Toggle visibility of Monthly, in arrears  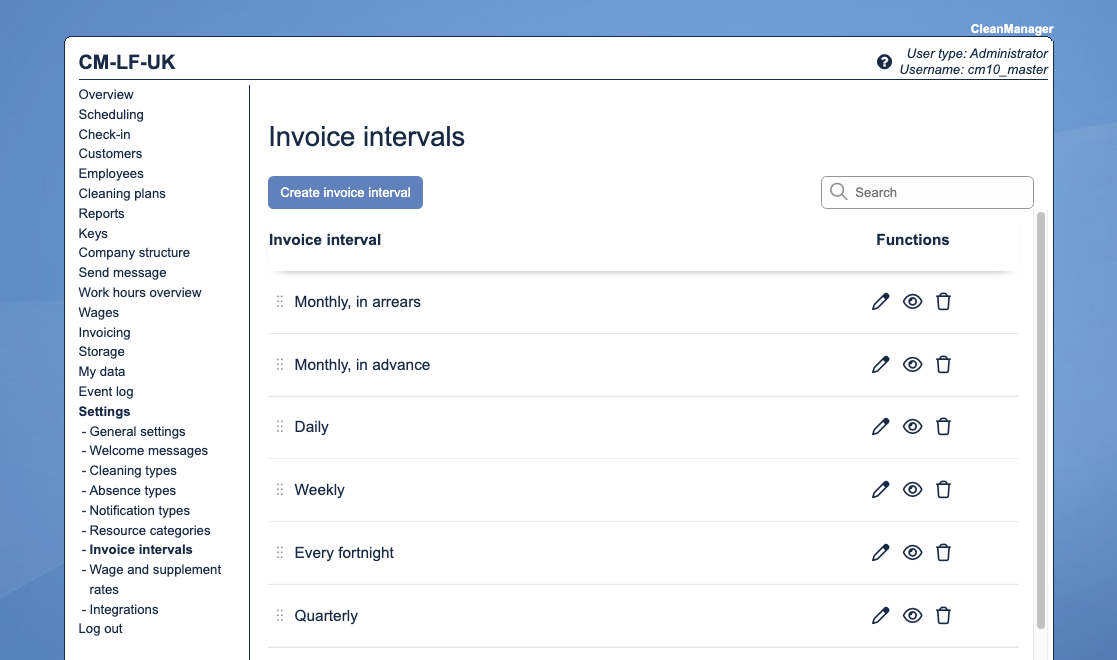pyautogui.click(x=912, y=302)
